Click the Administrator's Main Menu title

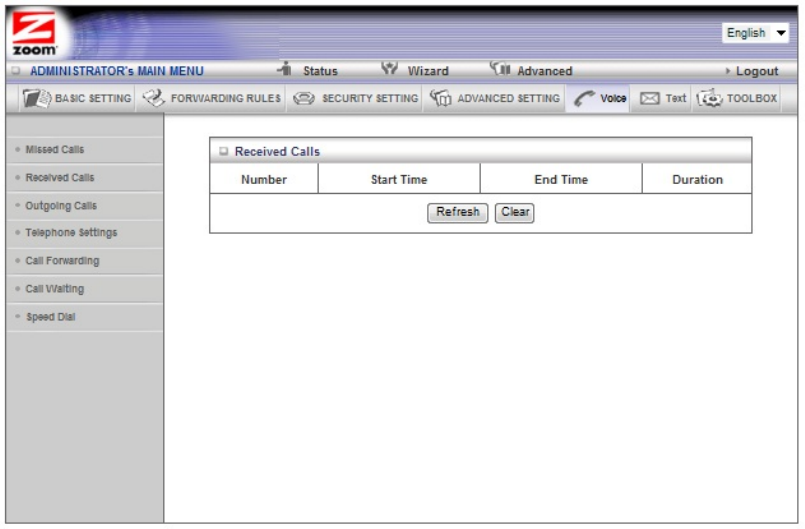point(117,71)
